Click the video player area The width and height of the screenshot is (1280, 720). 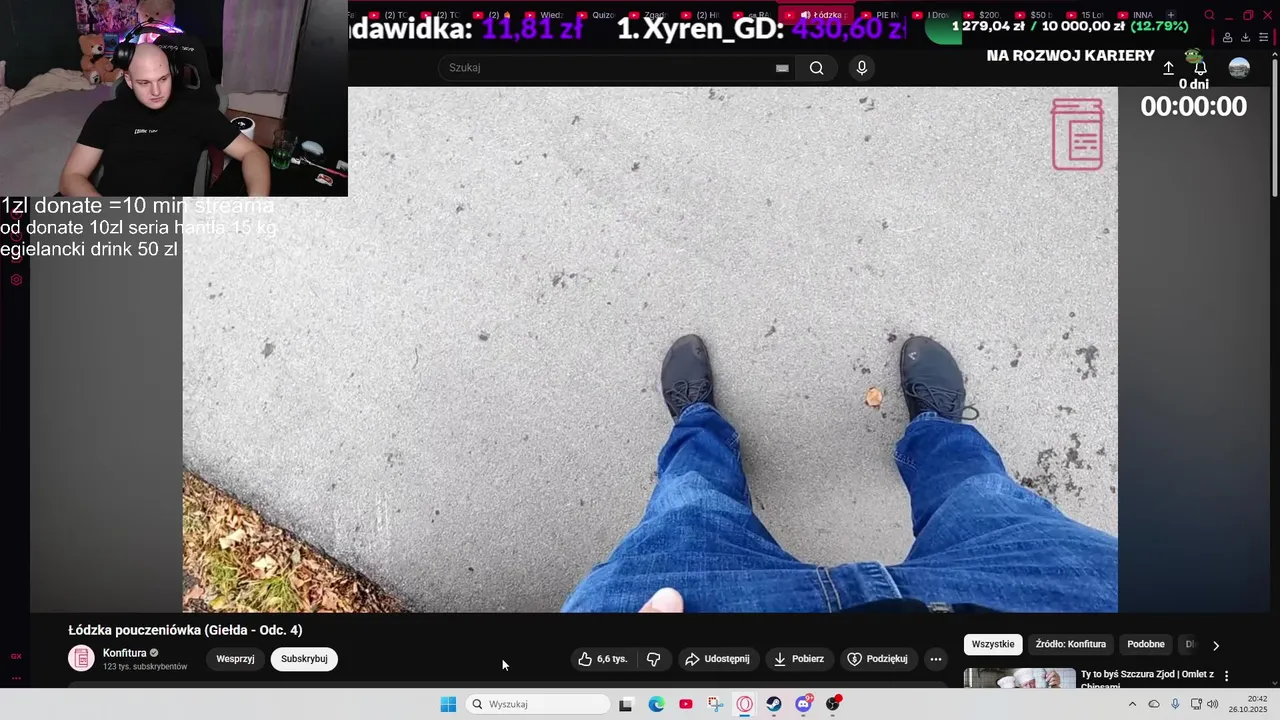point(650,349)
